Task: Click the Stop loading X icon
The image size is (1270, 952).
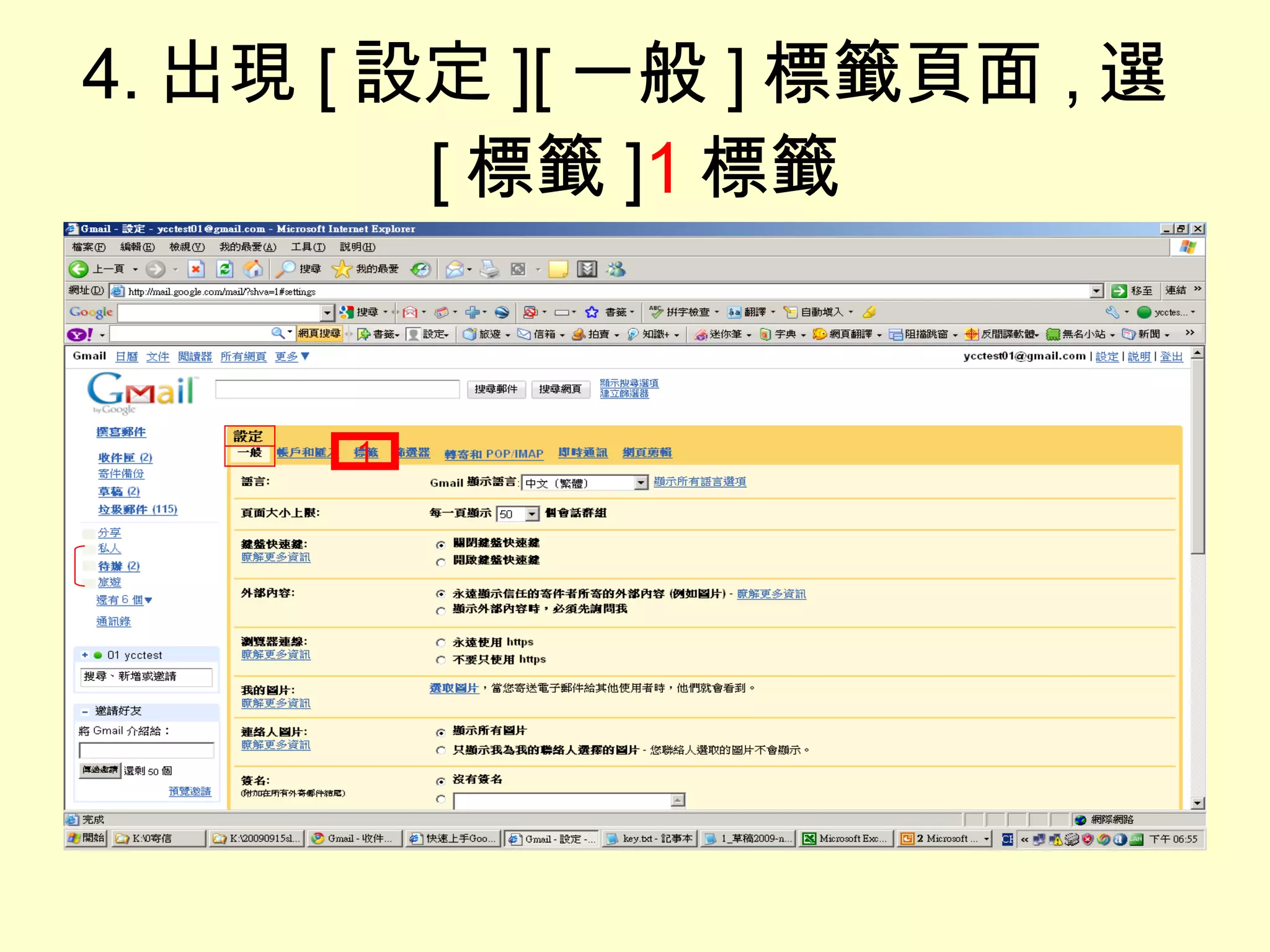Action: [196, 269]
